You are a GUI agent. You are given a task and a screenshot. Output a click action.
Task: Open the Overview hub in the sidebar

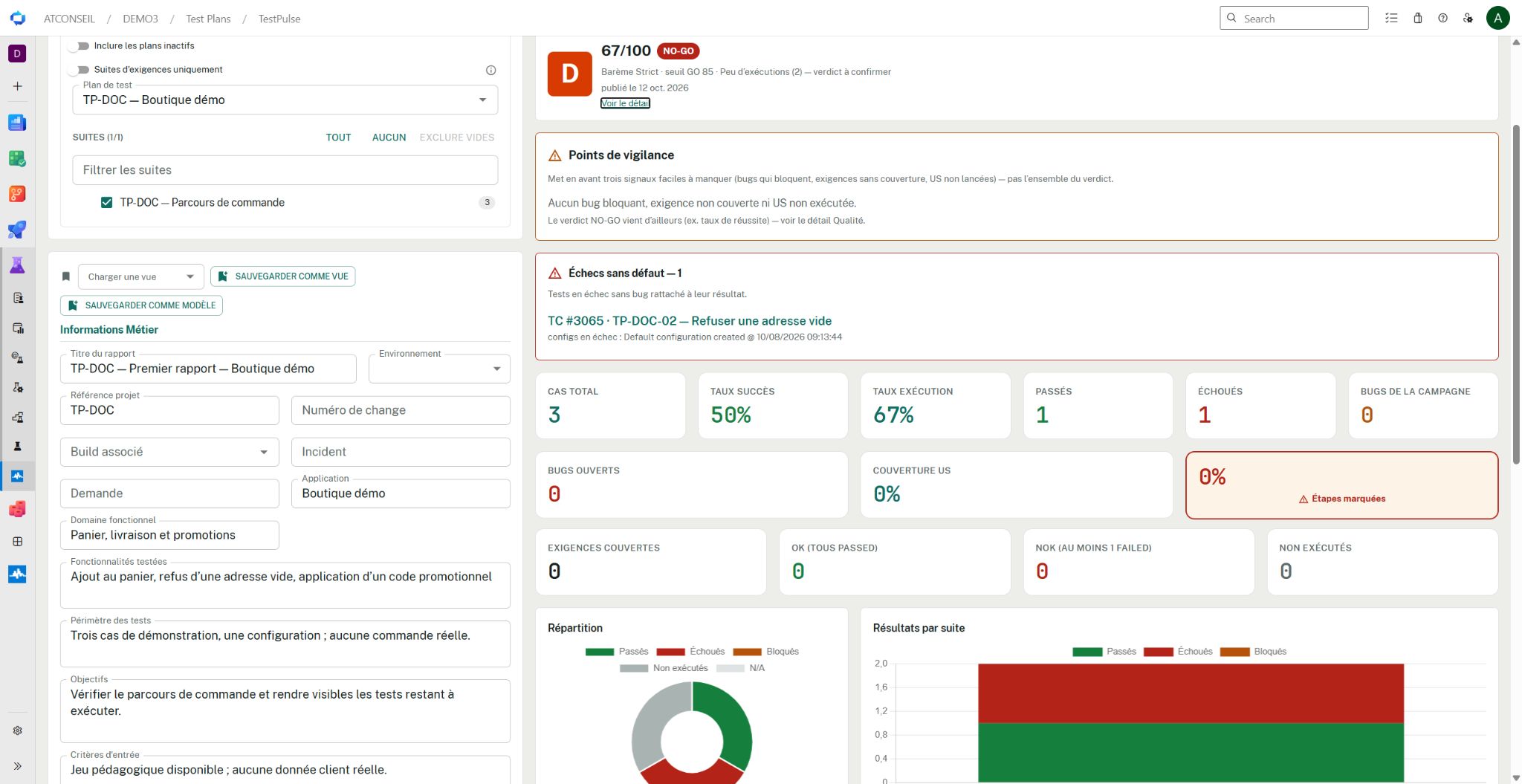click(x=17, y=123)
